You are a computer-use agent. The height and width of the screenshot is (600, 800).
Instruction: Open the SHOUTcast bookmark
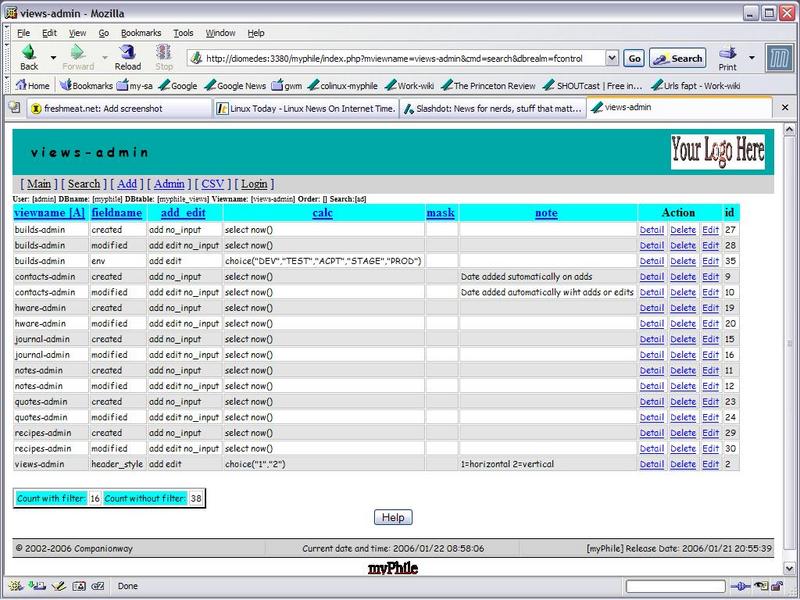pyautogui.click(x=593, y=85)
